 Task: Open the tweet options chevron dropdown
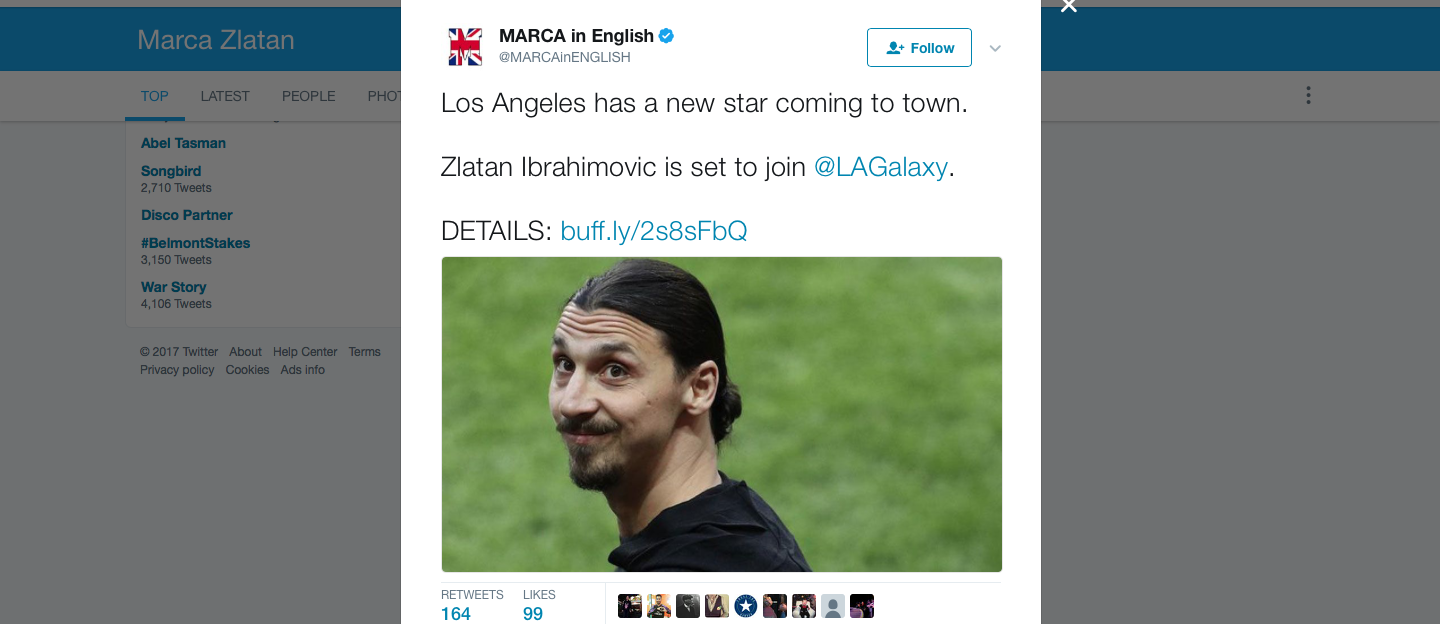coord(995,48)
